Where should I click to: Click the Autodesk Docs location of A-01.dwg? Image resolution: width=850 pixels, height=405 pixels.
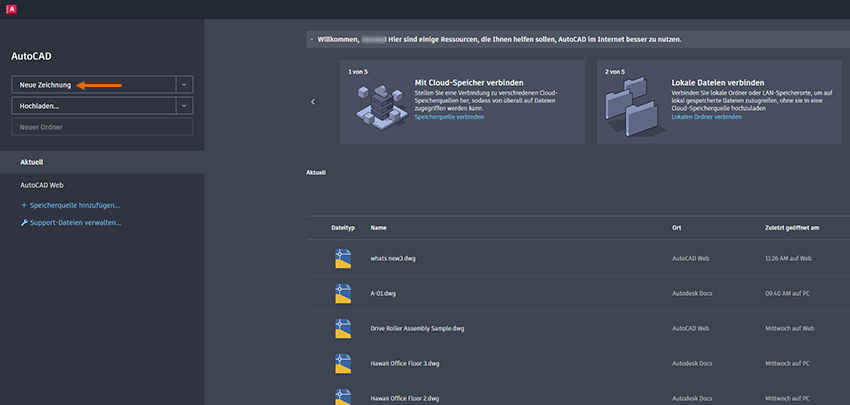[x=692, y=293]
